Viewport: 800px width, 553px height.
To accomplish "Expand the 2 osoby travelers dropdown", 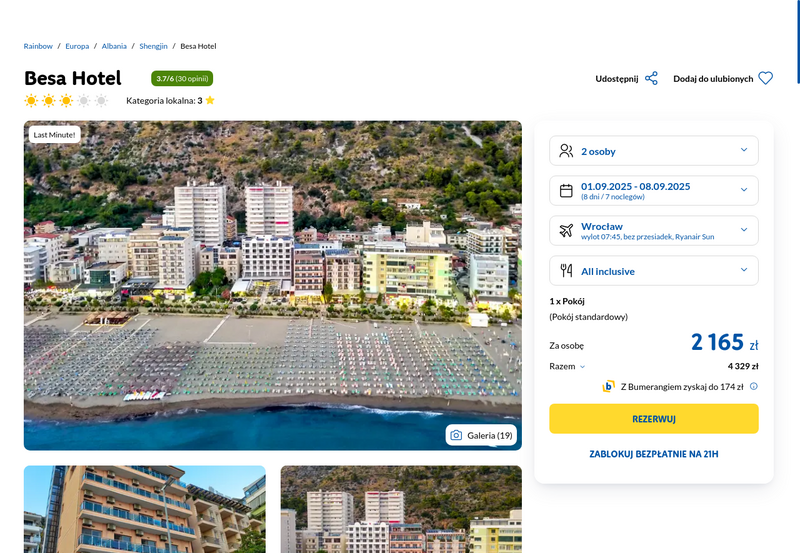I will [654, 150].
